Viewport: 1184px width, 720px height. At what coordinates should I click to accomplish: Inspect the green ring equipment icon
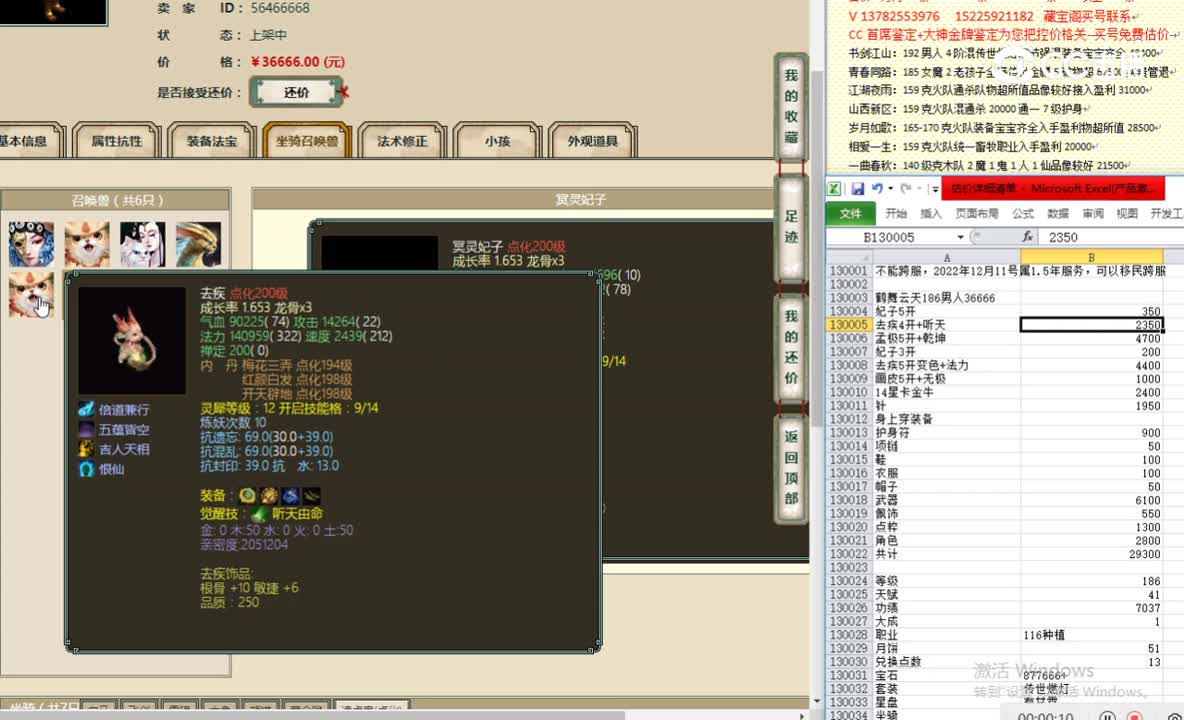pos(247,495)
